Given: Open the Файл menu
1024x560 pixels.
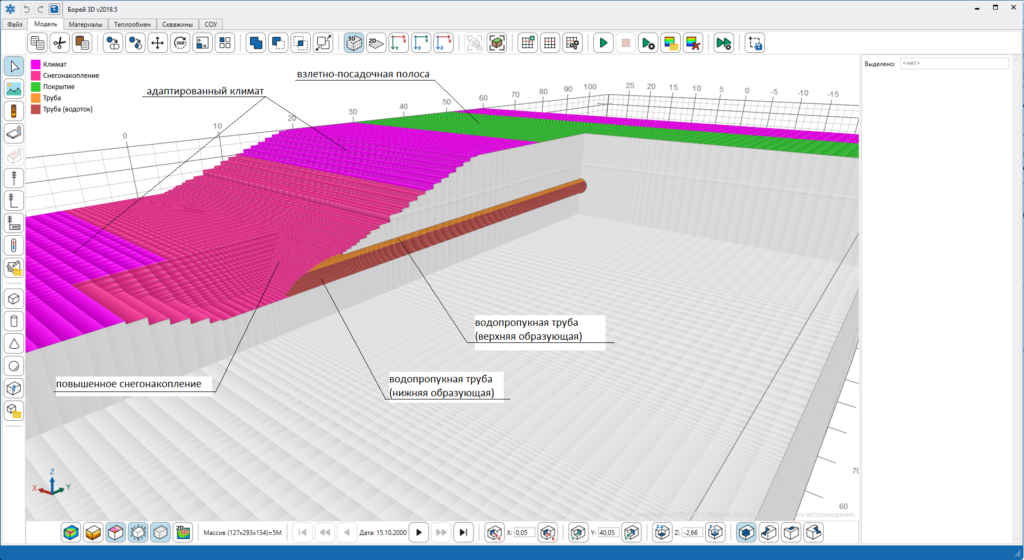Looking at the screenshot, I should pos(14,24).
